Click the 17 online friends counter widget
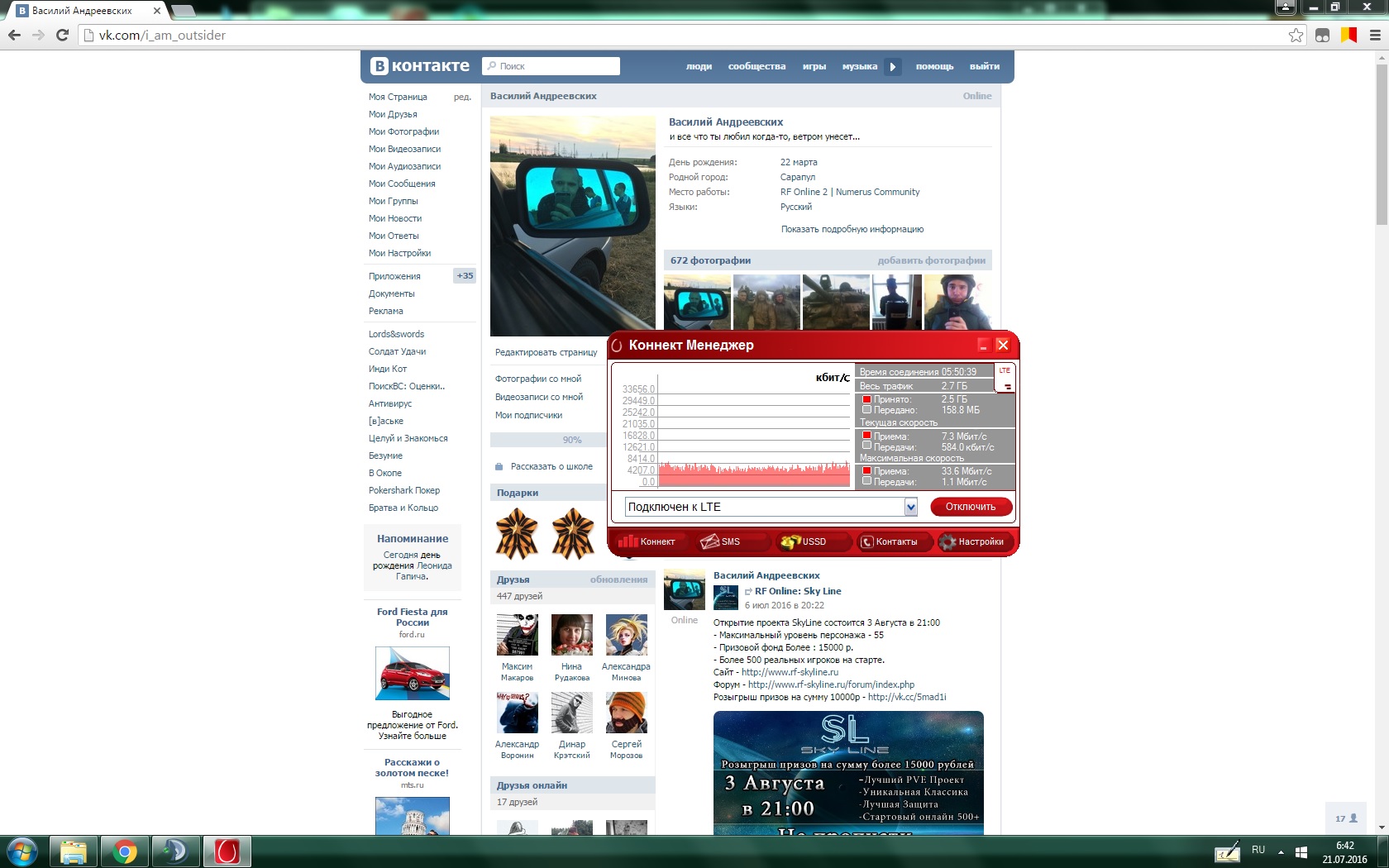Viewport: 1389px width, 868px height. pyautogui.click(x=1346, y=818)
